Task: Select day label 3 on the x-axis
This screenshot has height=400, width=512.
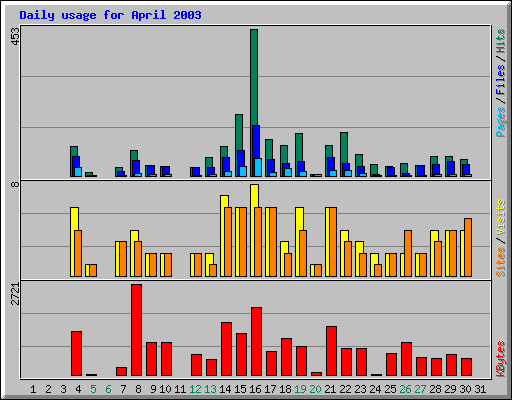Action: [x=63, y=389]
